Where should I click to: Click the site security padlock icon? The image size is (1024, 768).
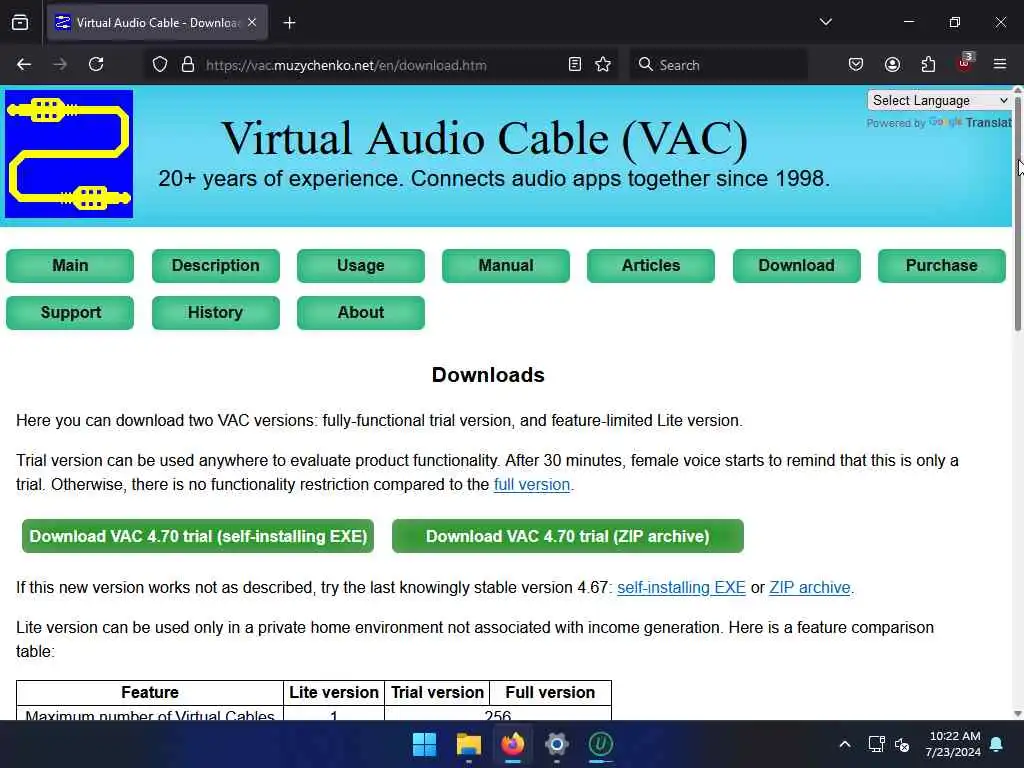(x=188, y=65)
